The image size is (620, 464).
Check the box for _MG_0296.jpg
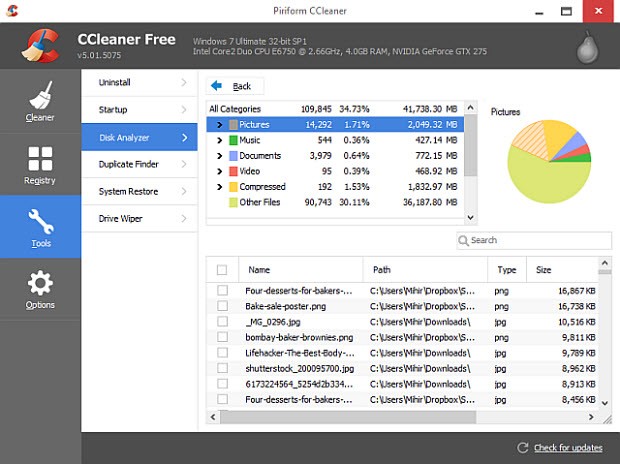223,321
